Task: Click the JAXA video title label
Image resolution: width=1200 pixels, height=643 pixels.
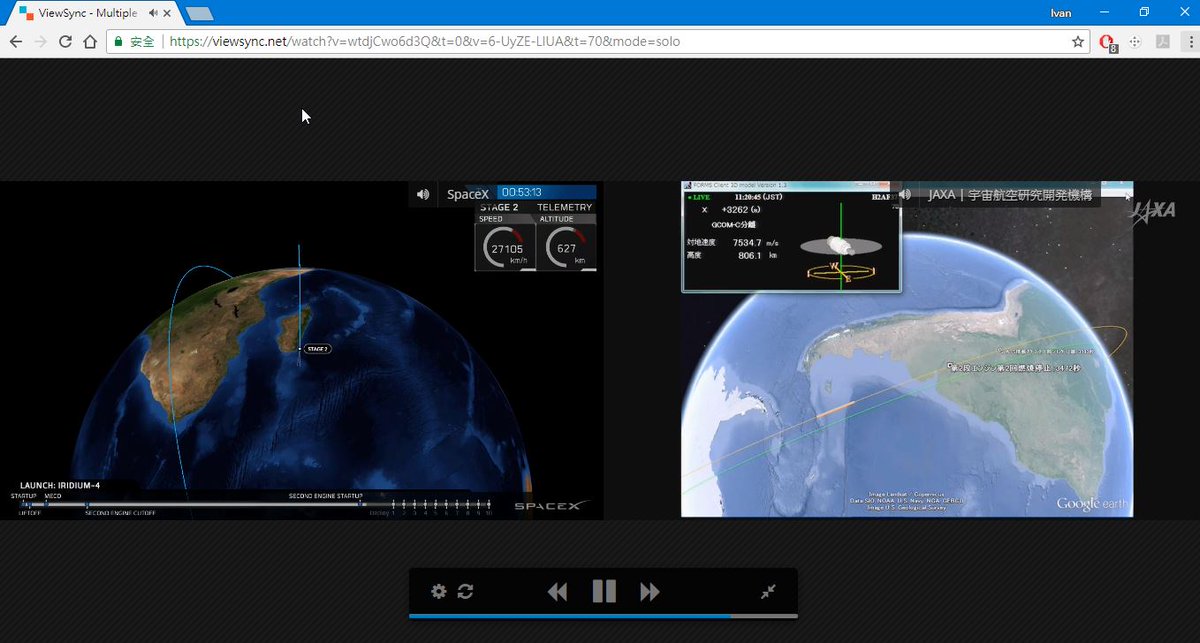Action: pos(1010,194)
